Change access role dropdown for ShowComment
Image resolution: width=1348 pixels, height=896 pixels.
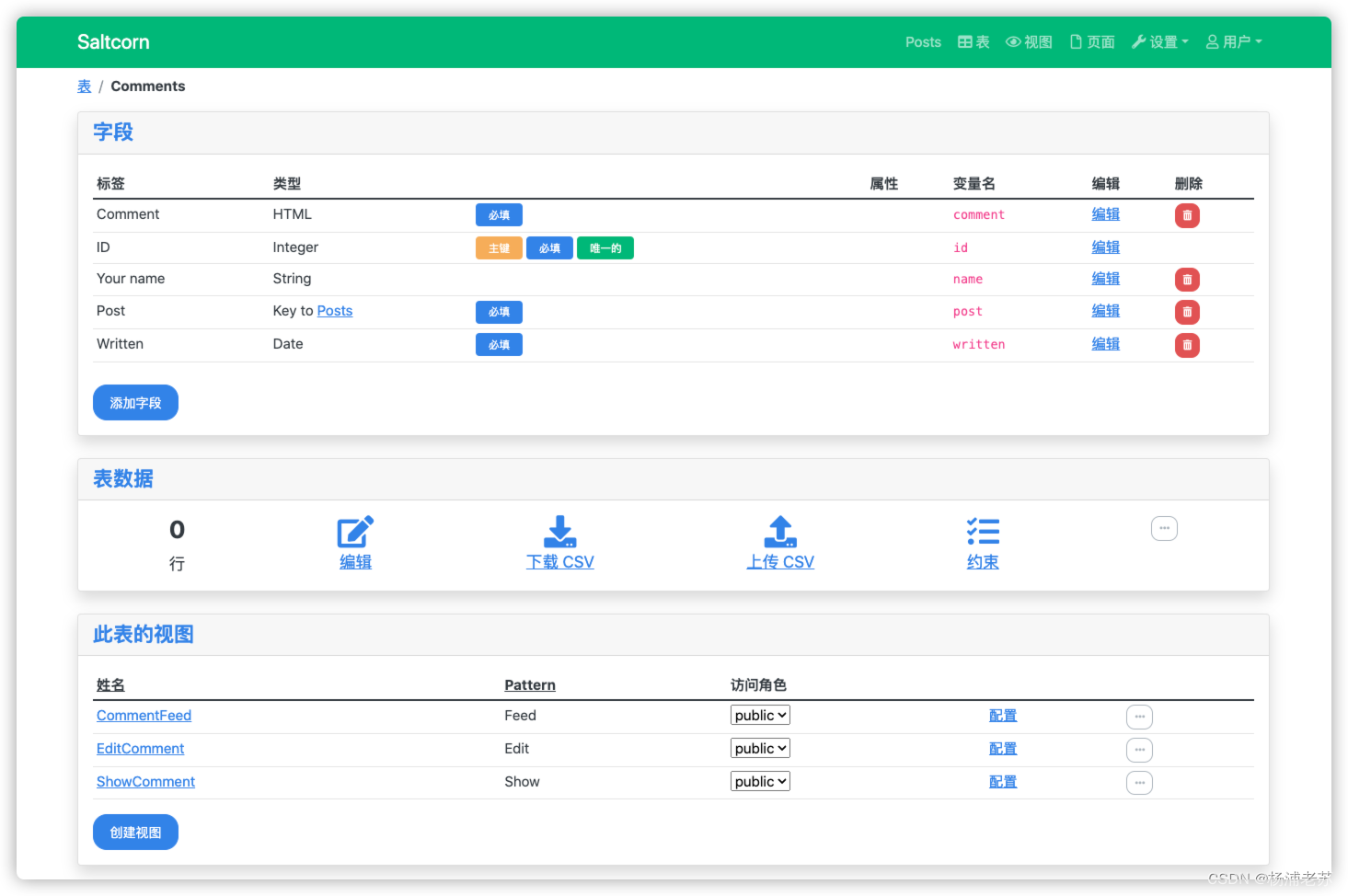[760, 781]
